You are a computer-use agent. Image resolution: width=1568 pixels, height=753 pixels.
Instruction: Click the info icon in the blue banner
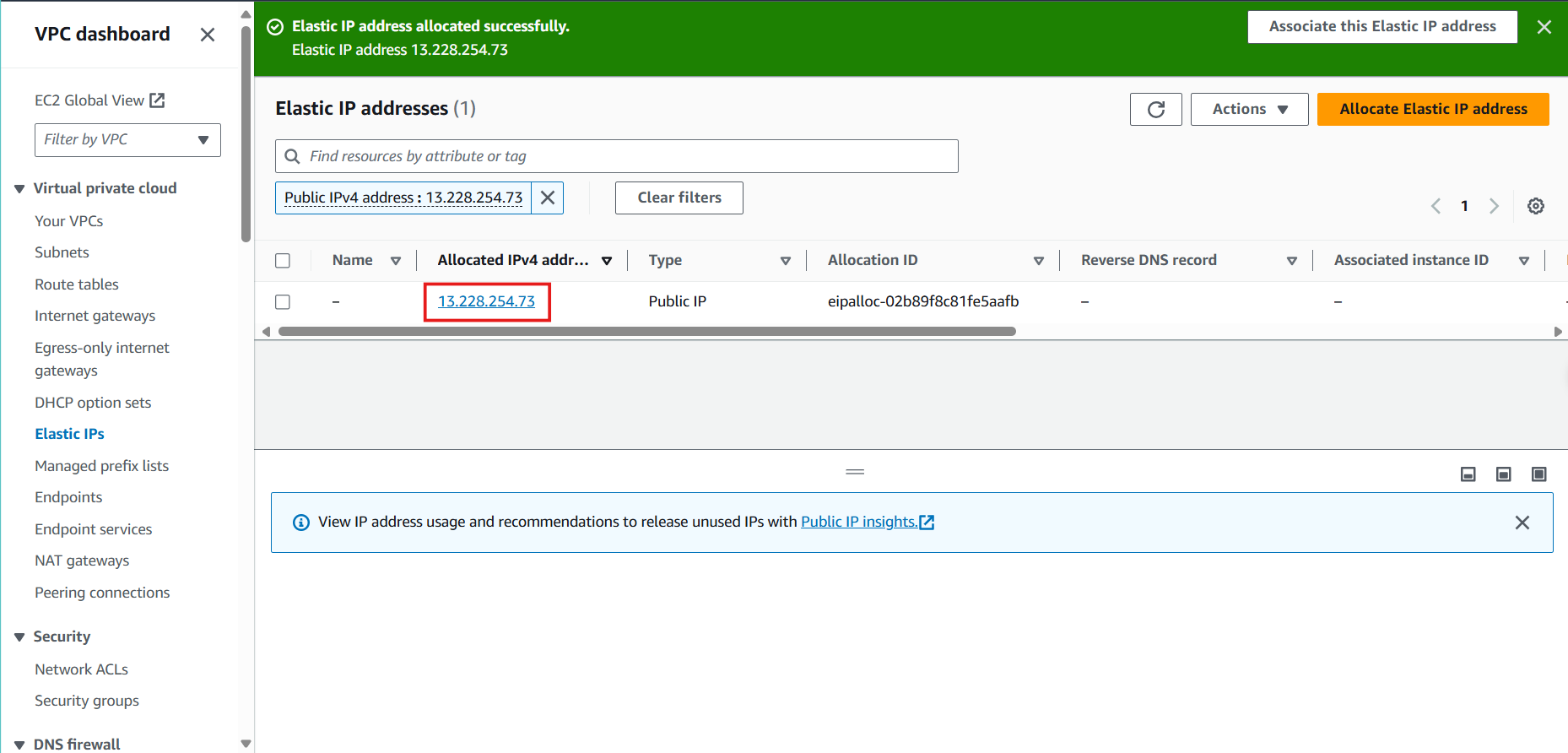301,523
